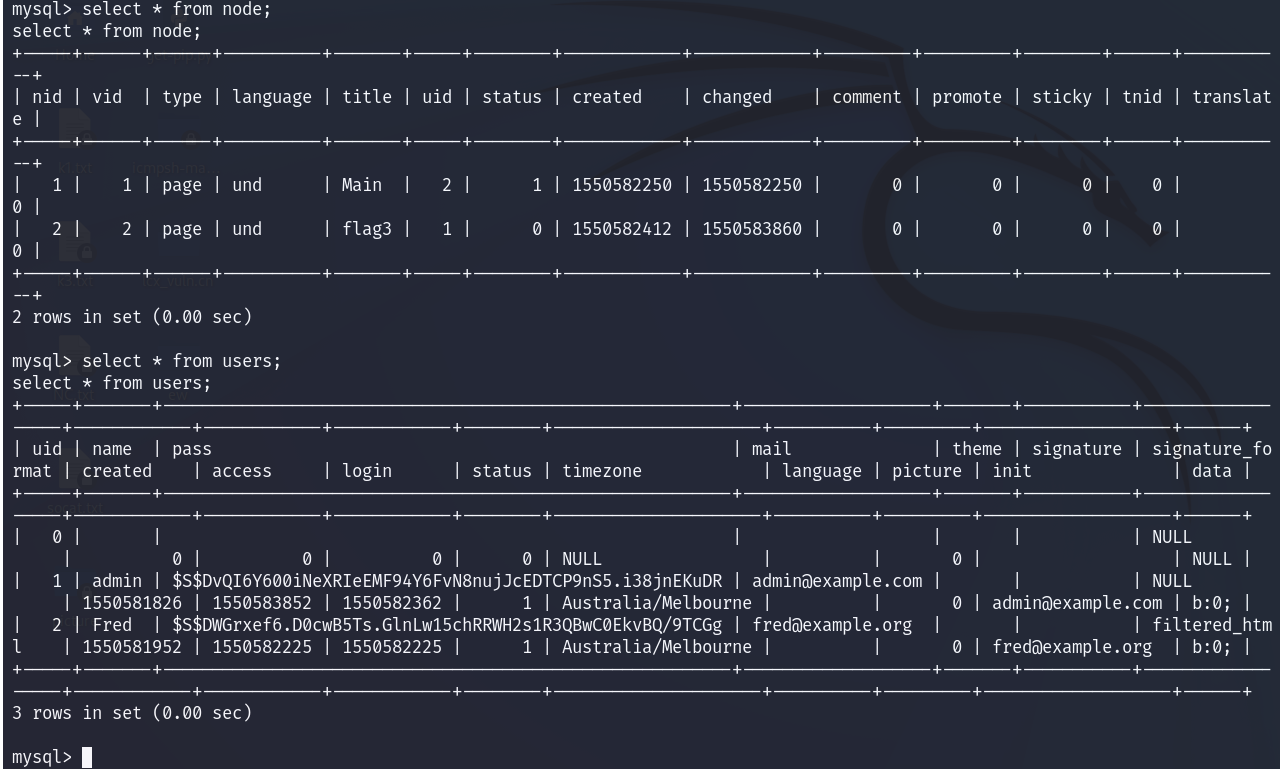
Task: Click the 'signature_fo' truncated header
Action: tap(1212, 449)
